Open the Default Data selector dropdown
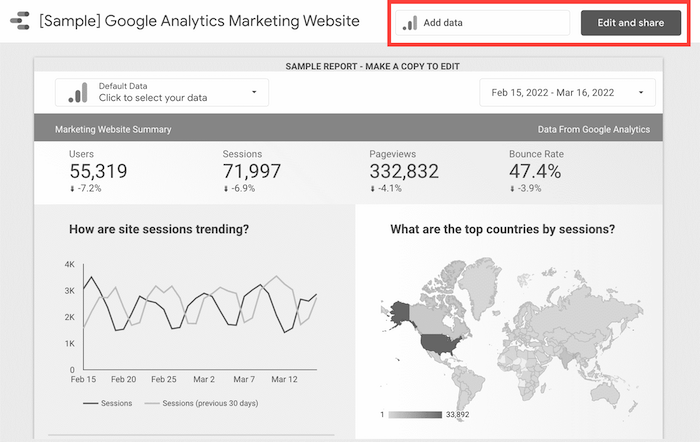This screenshot has width=700, height=442. pyautogui.click(x=162, y=93)
